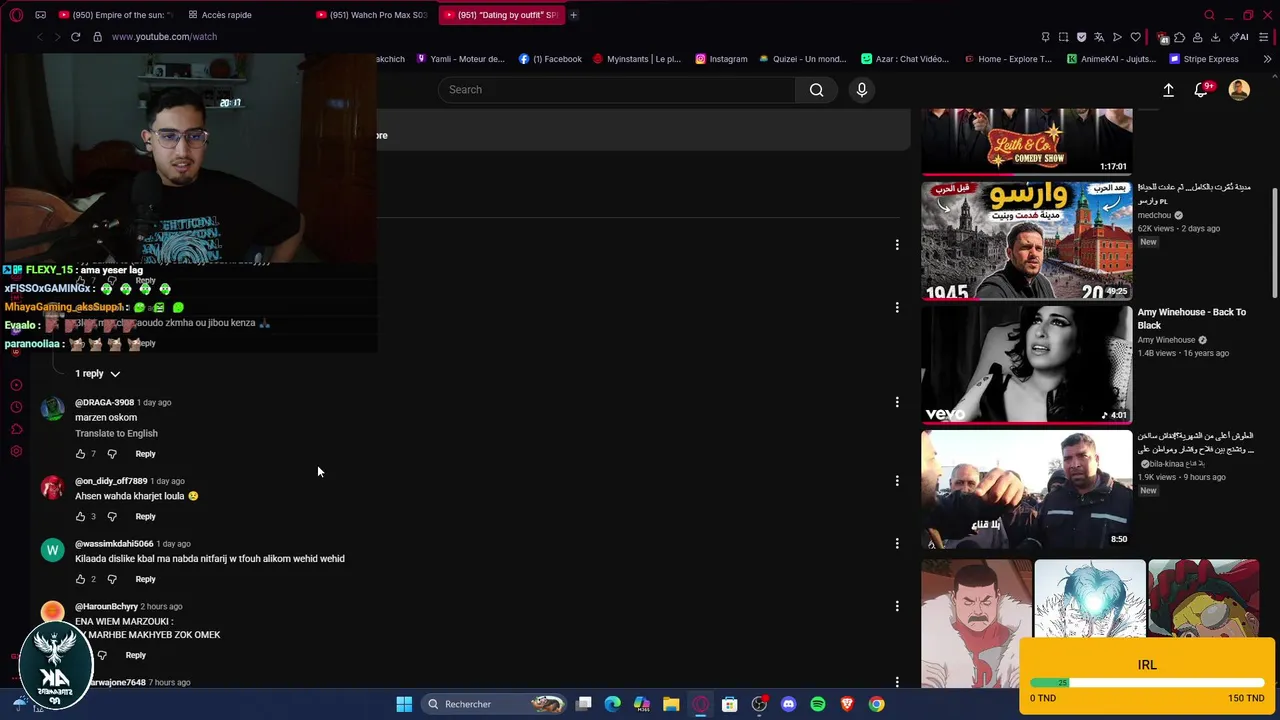Switch to 'Accès rapide' tab

pyautogui.click(x=220, y=15)
